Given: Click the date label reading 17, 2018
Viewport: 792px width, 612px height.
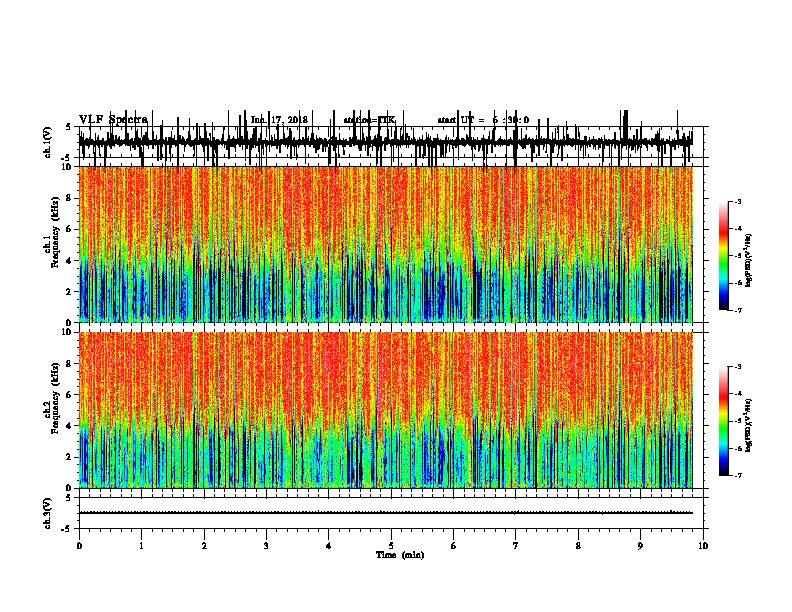Looking at the screenshot, I should pyautogui.click(x=287, y=120).
